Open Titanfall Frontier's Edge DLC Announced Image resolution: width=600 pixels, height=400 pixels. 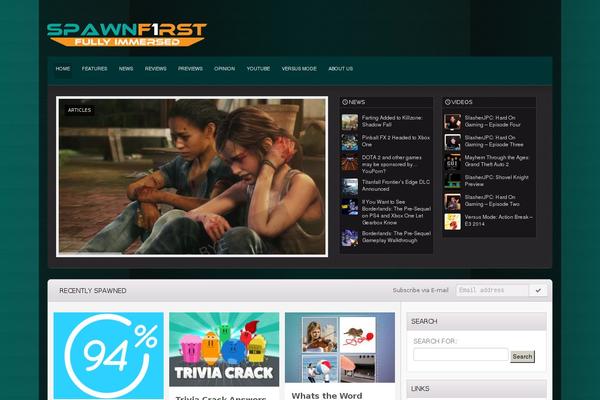[x=396, y=186]
